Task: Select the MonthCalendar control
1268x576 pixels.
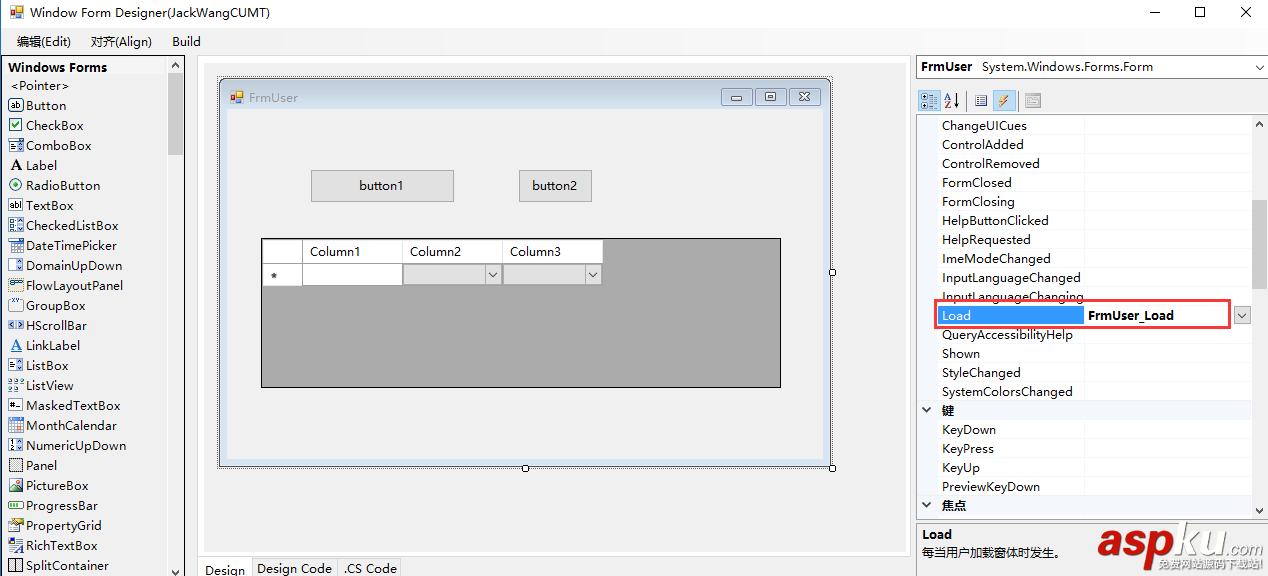Action: point(62,425)
